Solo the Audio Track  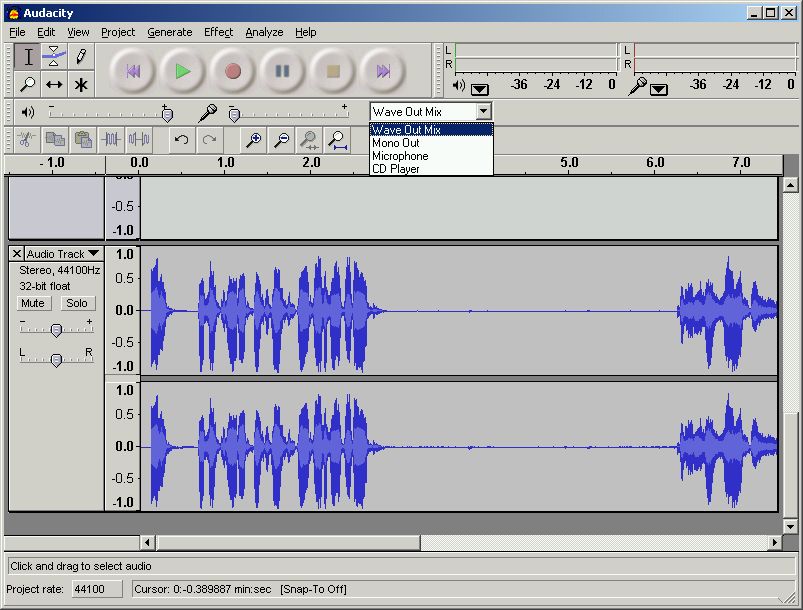coord(77,303)
